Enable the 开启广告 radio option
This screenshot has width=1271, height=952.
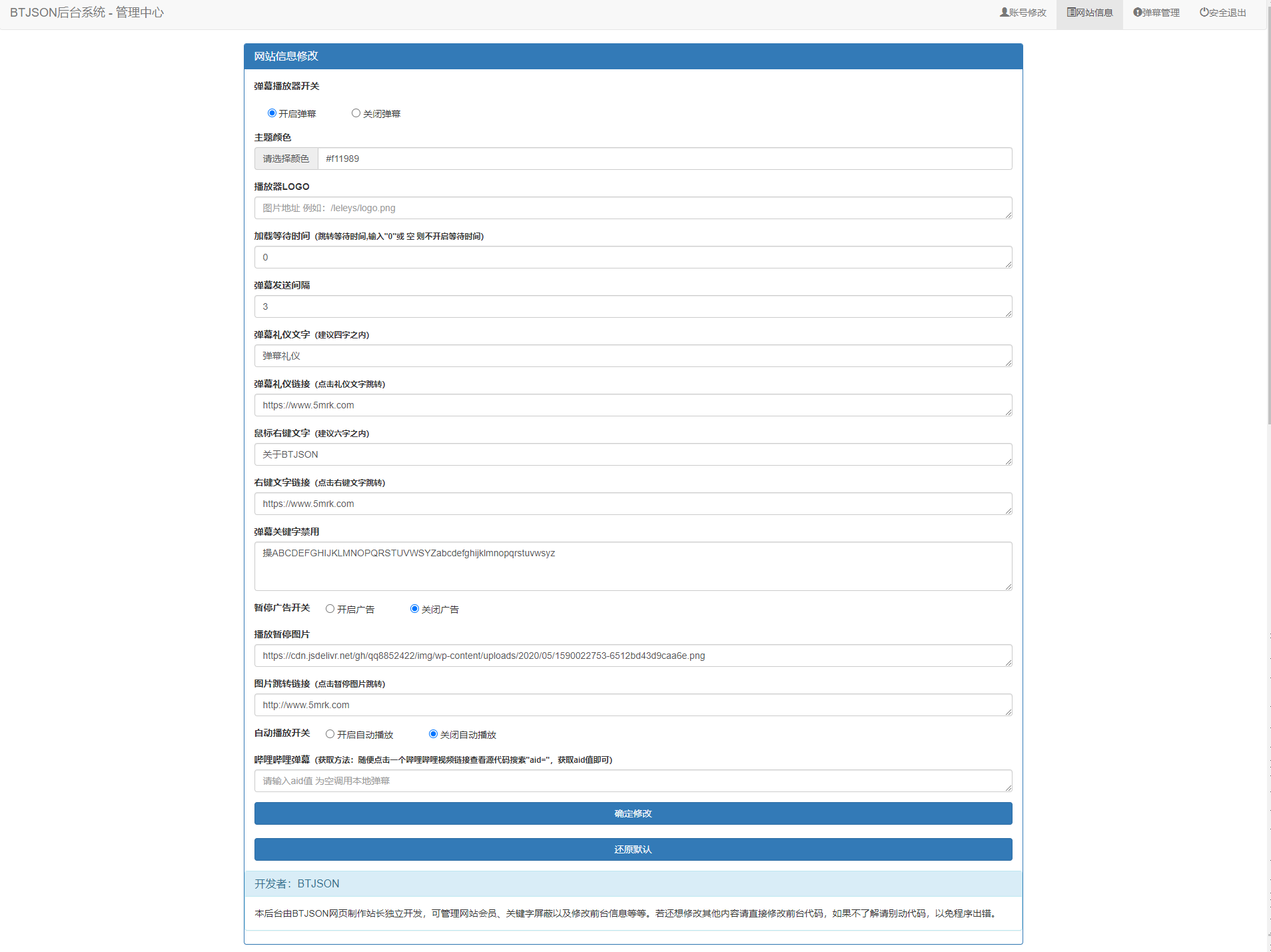point(330,609)
